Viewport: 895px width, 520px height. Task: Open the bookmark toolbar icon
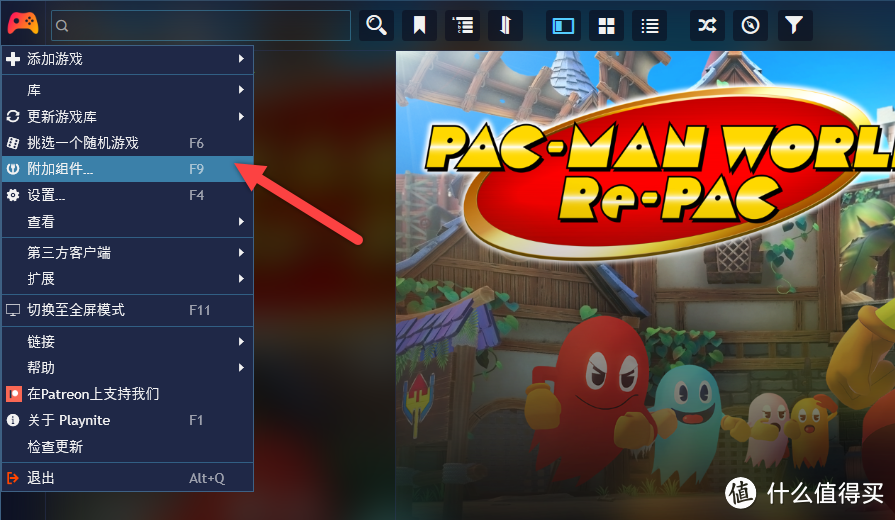click(420, 26)
